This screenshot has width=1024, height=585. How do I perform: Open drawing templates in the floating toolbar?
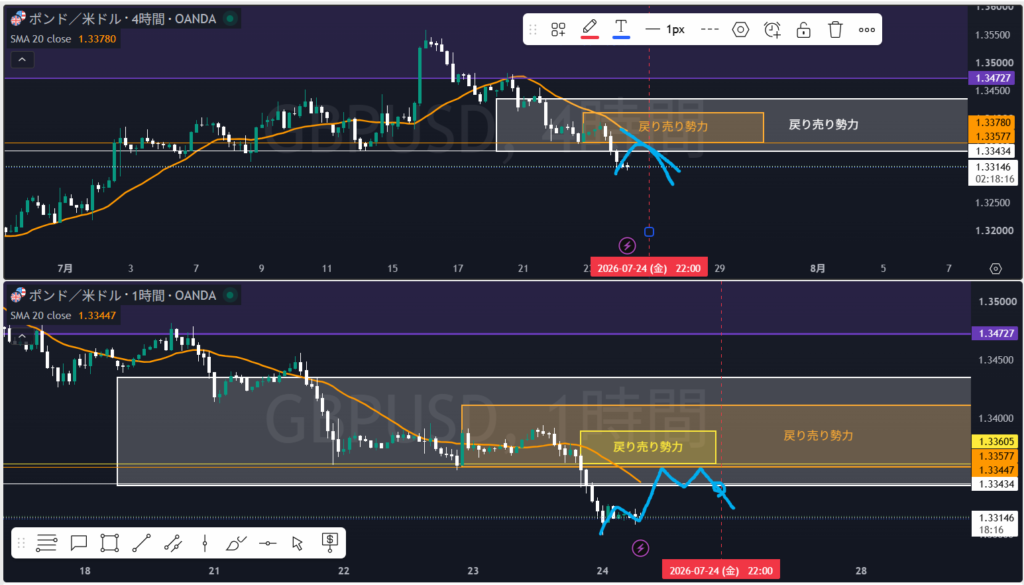point(558,29)
